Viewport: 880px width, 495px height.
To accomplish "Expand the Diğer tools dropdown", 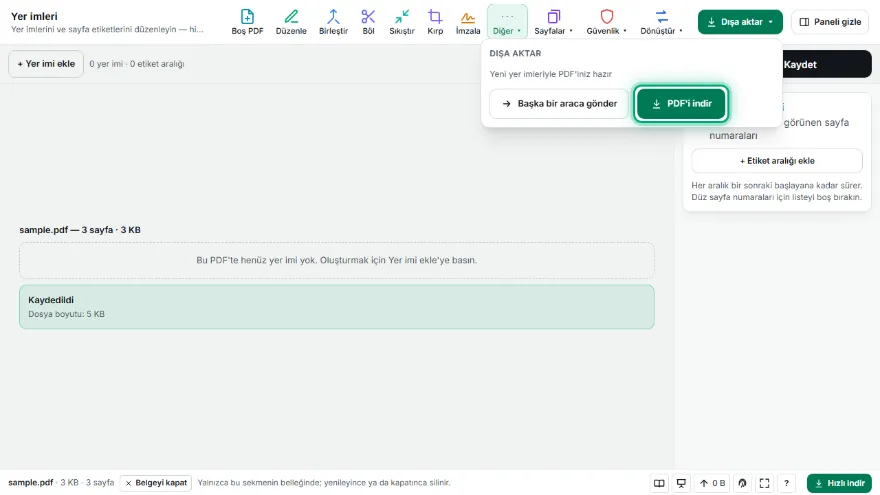I will pyautogui.click(x=507, y=22).
